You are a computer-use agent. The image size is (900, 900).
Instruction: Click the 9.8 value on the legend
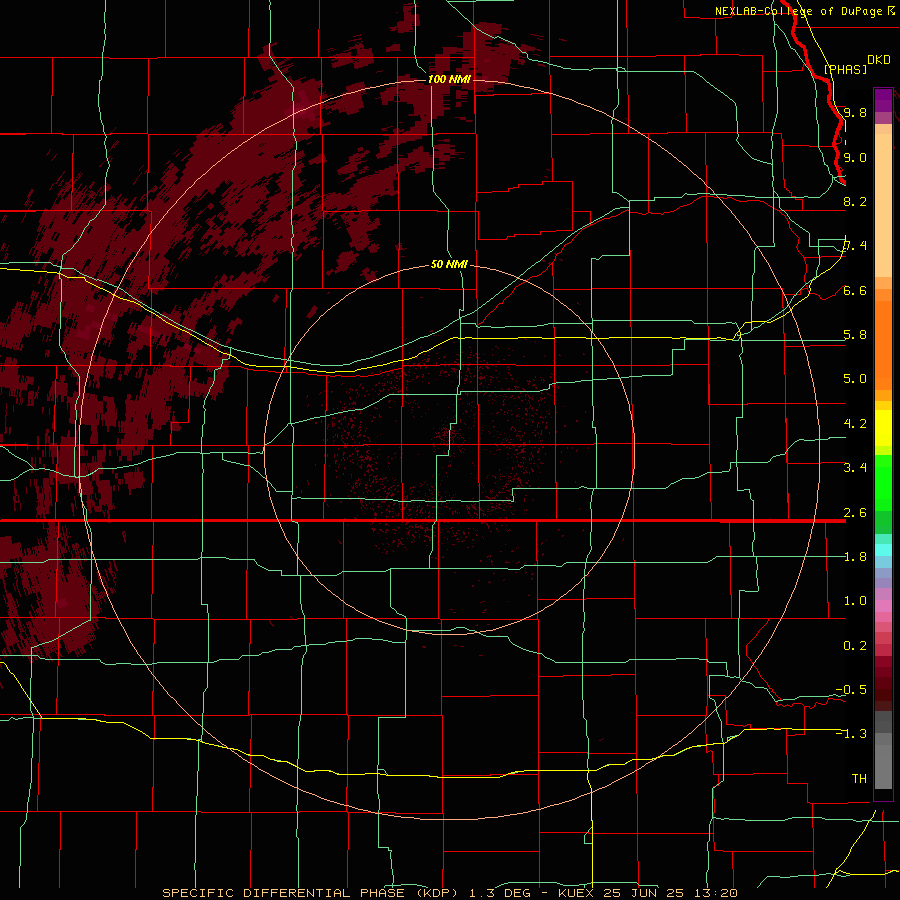tap(855, 112)
